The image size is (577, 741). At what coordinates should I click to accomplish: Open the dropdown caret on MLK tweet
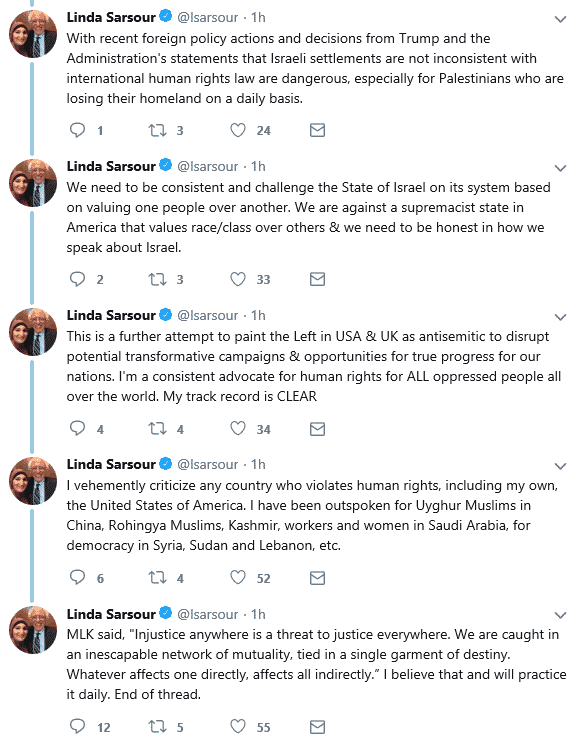point(560,615)
